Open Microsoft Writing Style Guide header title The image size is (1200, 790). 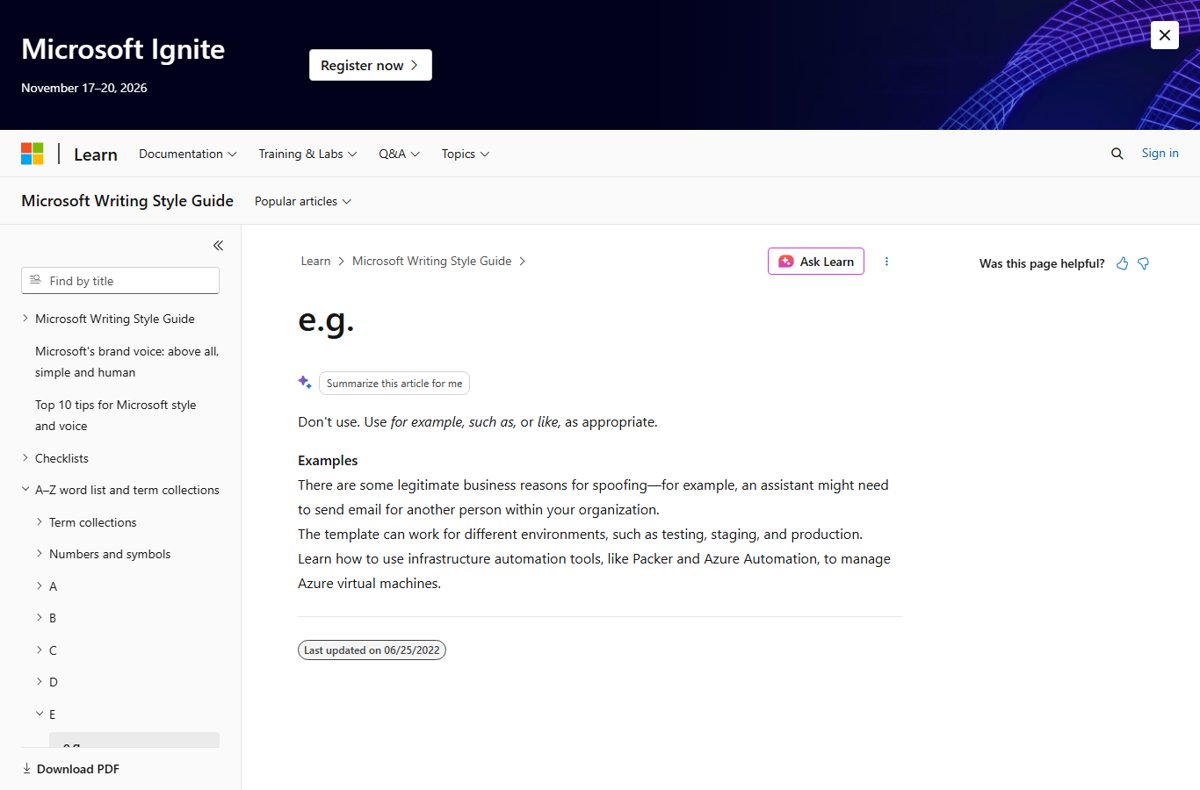point(127,201)
